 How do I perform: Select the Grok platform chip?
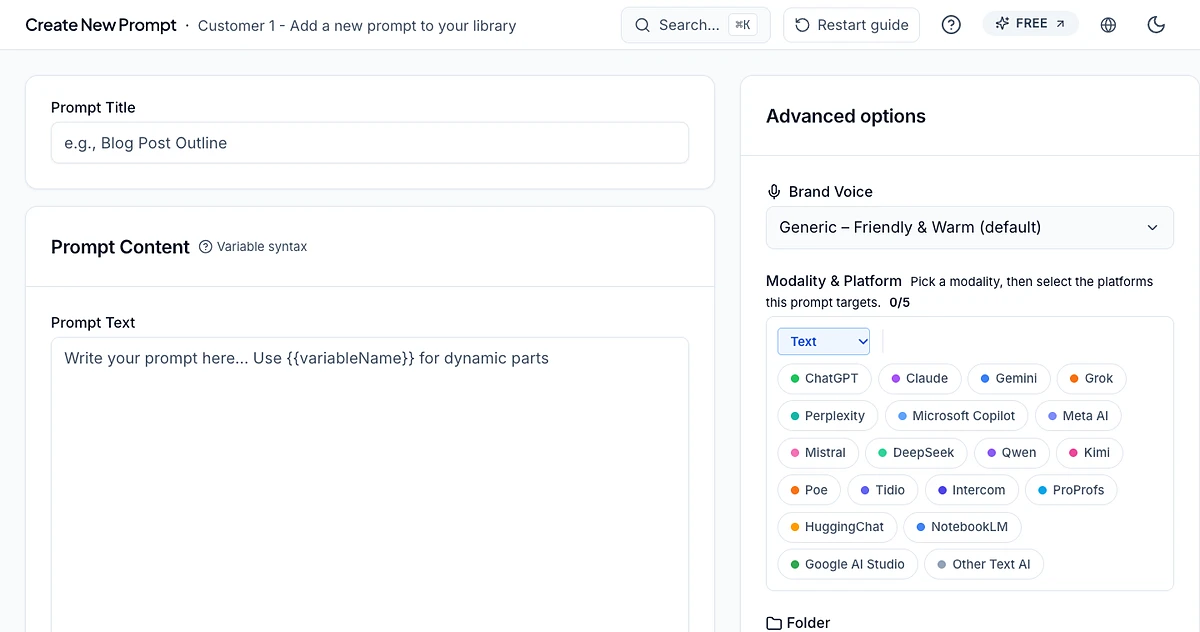(x=1092, y=378)
